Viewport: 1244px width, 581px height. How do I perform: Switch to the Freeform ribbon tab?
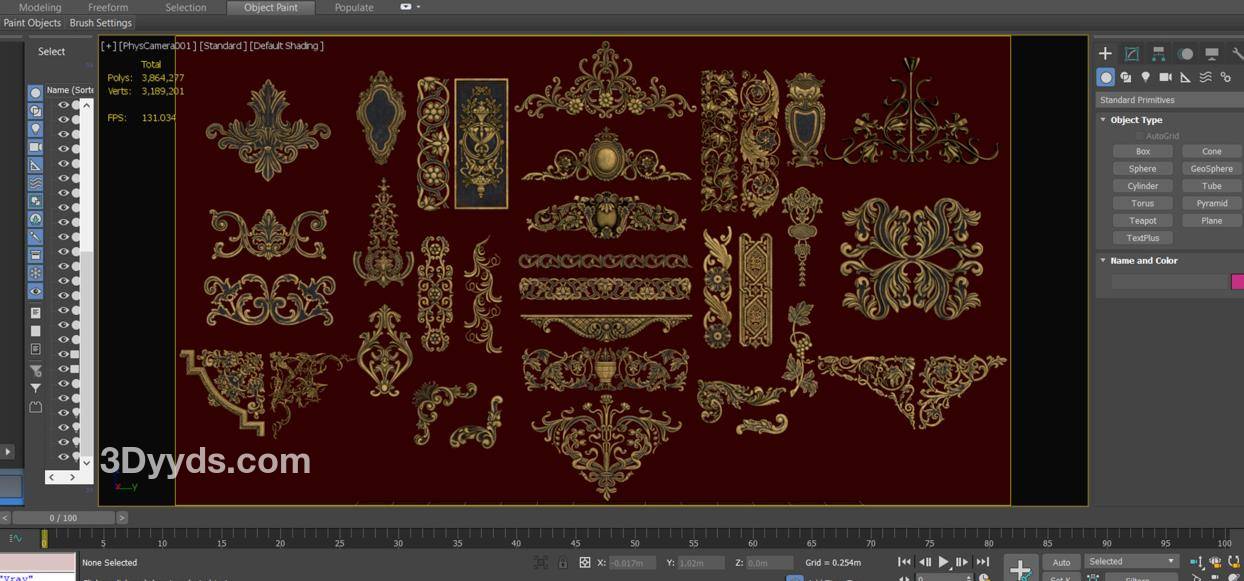click(x=108, y=7)
